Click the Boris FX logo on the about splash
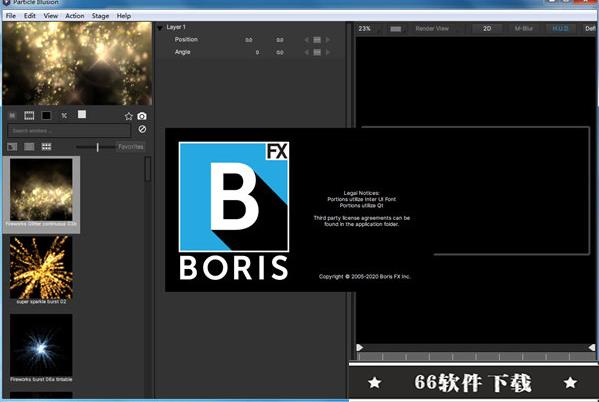The height and width of the screenshot is (402, 599). tap(234, 211)
